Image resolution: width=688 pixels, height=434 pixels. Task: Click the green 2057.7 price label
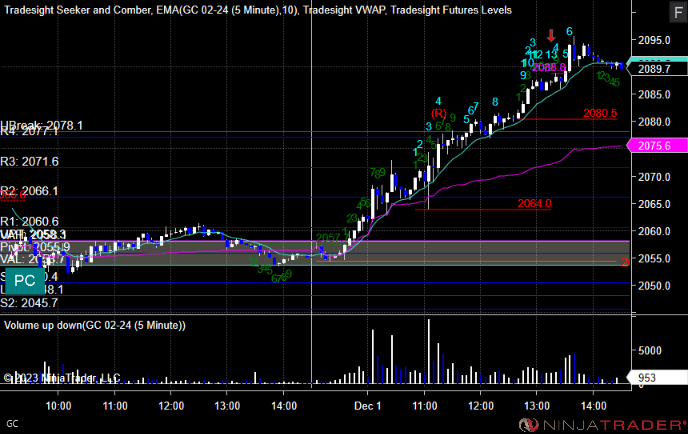point(333,238)
